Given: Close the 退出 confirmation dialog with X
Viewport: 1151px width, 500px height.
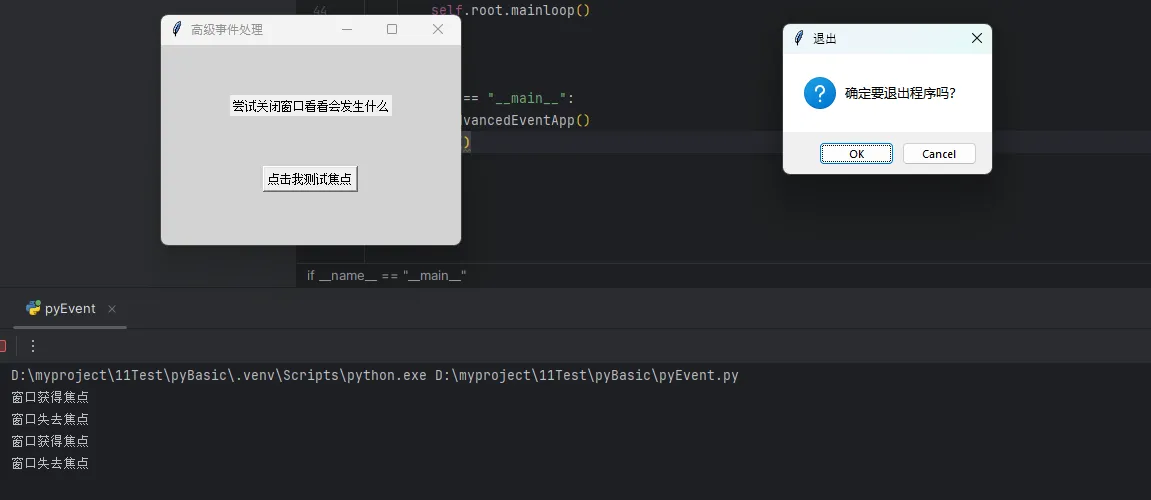Looking at the screenshot, I should (x=976, y=39).
